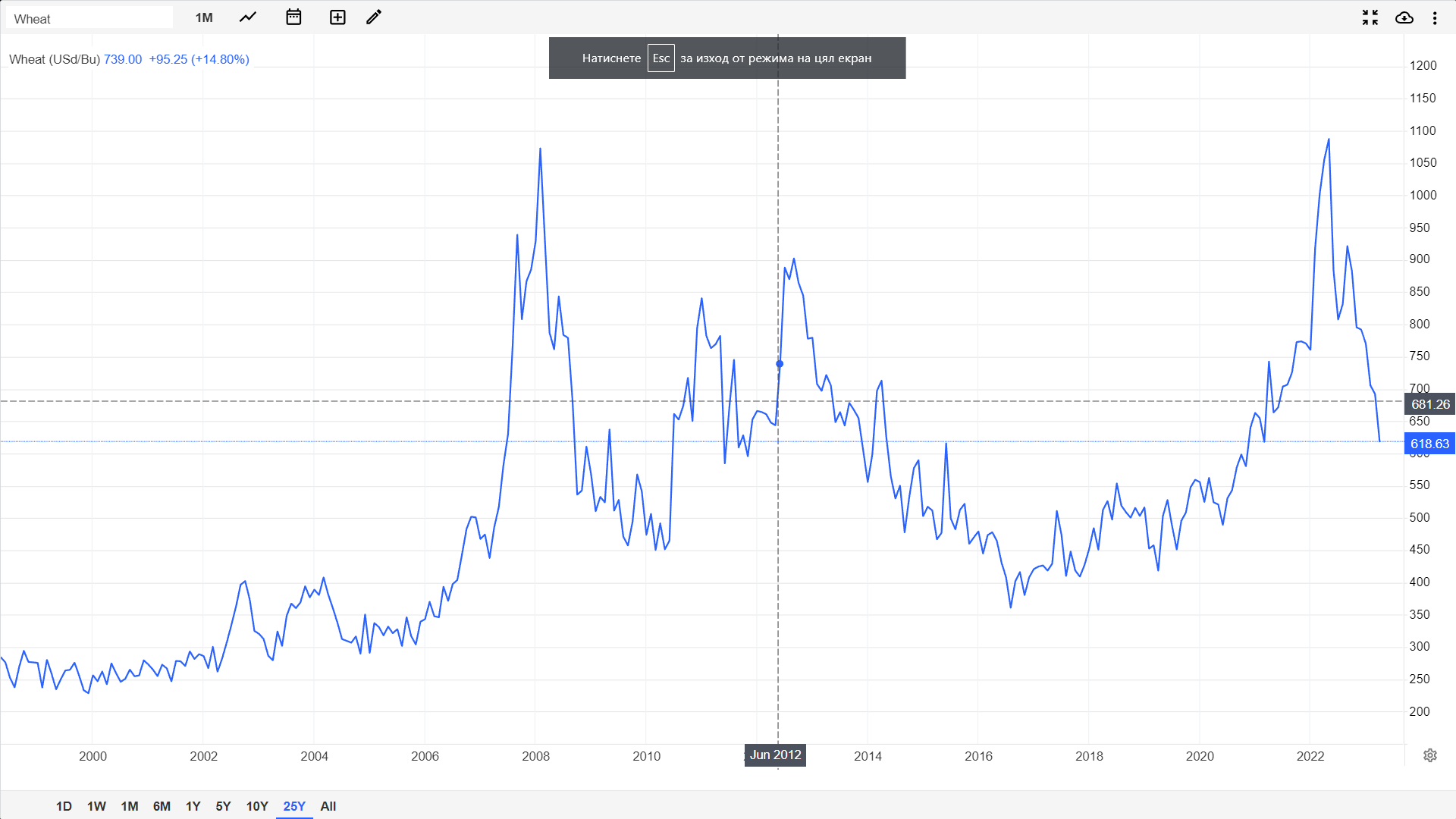Click the Wheat (USd/Bu) series legend
This screenshot has height=819, width=1456.
[x=55, y=59]
